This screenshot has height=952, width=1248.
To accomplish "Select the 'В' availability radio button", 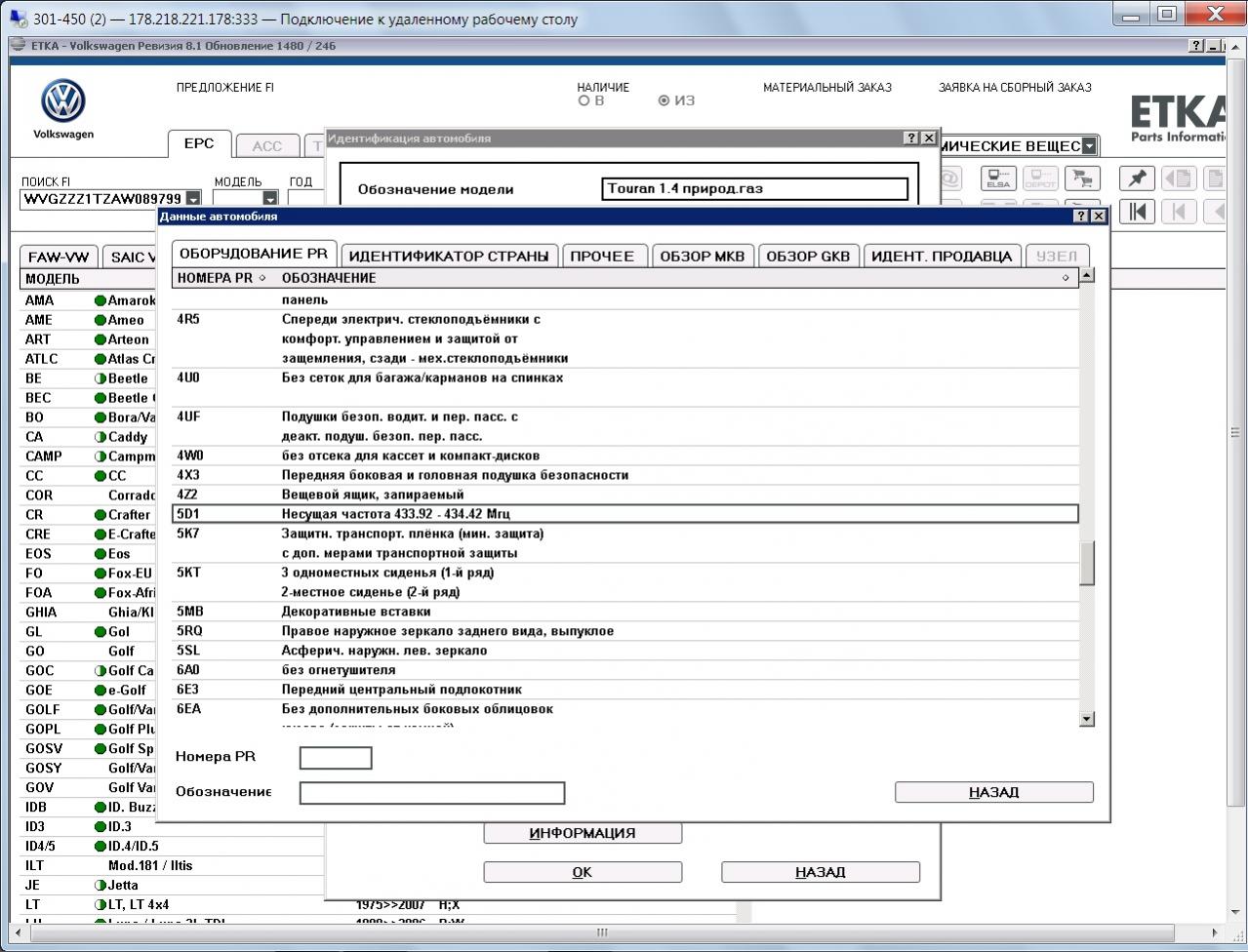I will pyautogui.click(x=584, y=100).
